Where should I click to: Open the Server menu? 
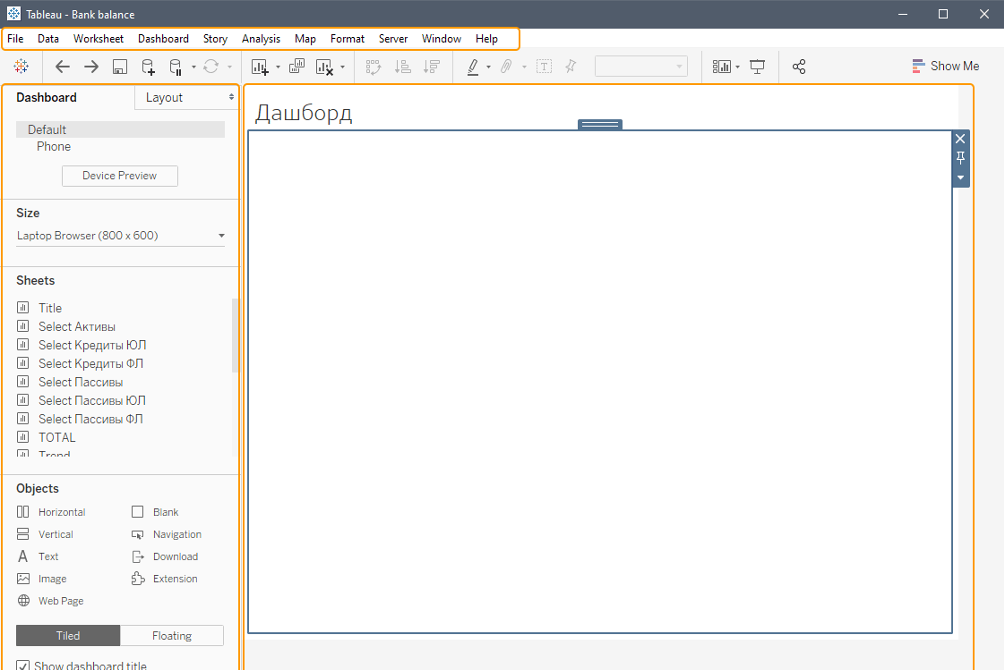(393, 38)
